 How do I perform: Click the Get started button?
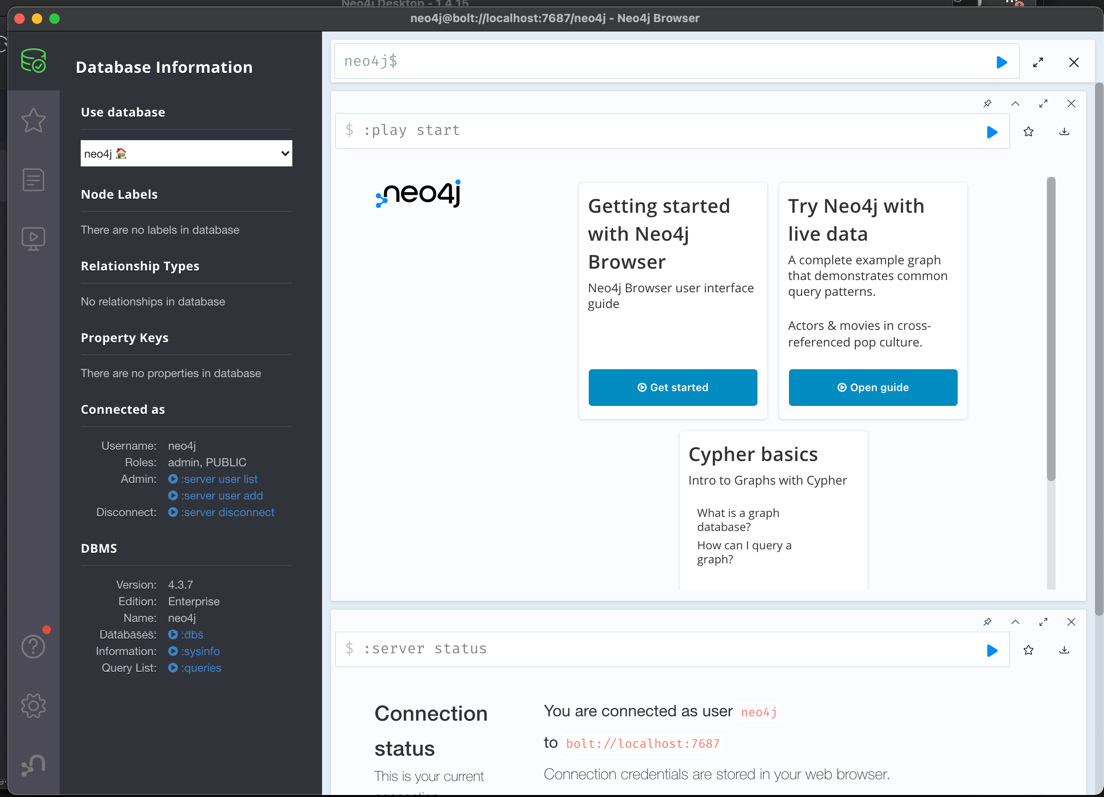pyautogui.click(x=672, y=387)
